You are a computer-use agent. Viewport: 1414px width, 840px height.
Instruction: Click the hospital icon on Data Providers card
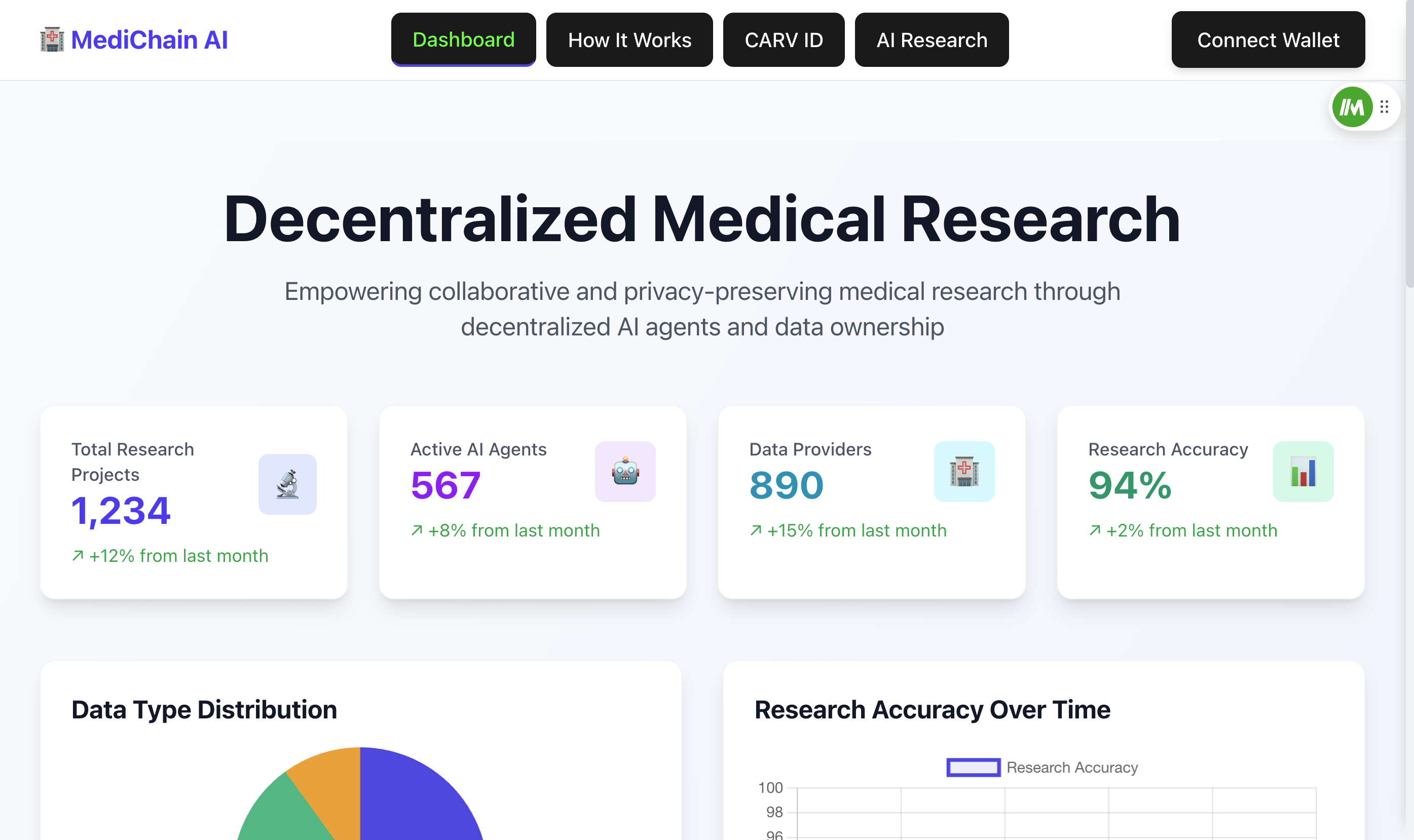pyautogui.click(x=964, y=472)
